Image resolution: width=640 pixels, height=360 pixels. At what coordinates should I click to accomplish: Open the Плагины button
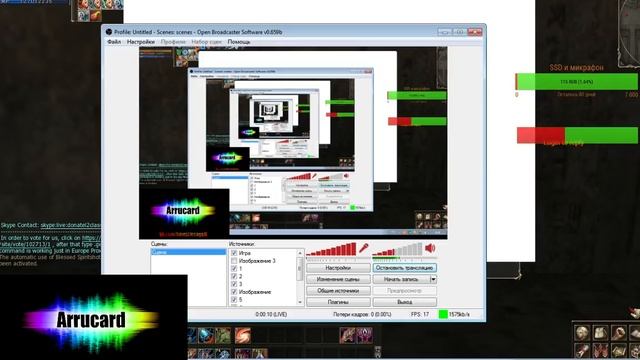pos(338,302)
